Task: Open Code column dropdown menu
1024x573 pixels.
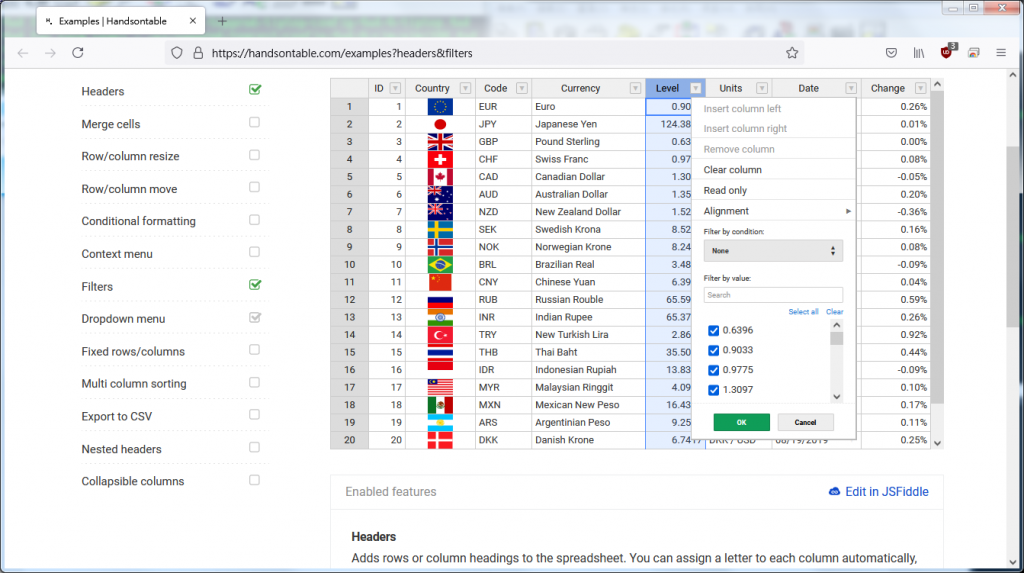Action: 521,88
